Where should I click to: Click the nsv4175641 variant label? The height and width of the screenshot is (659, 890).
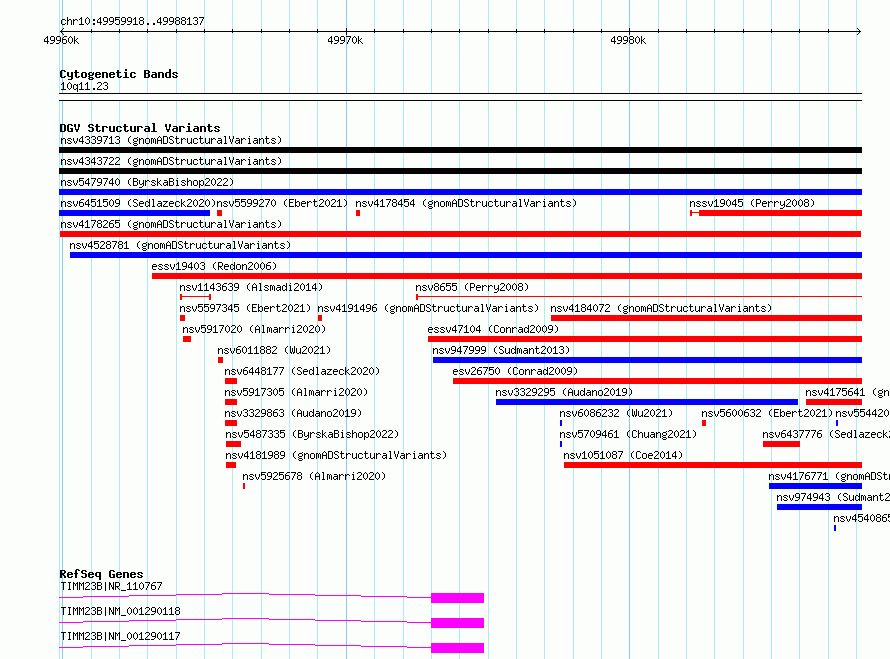pyautogui.click(x=847, y=392)
